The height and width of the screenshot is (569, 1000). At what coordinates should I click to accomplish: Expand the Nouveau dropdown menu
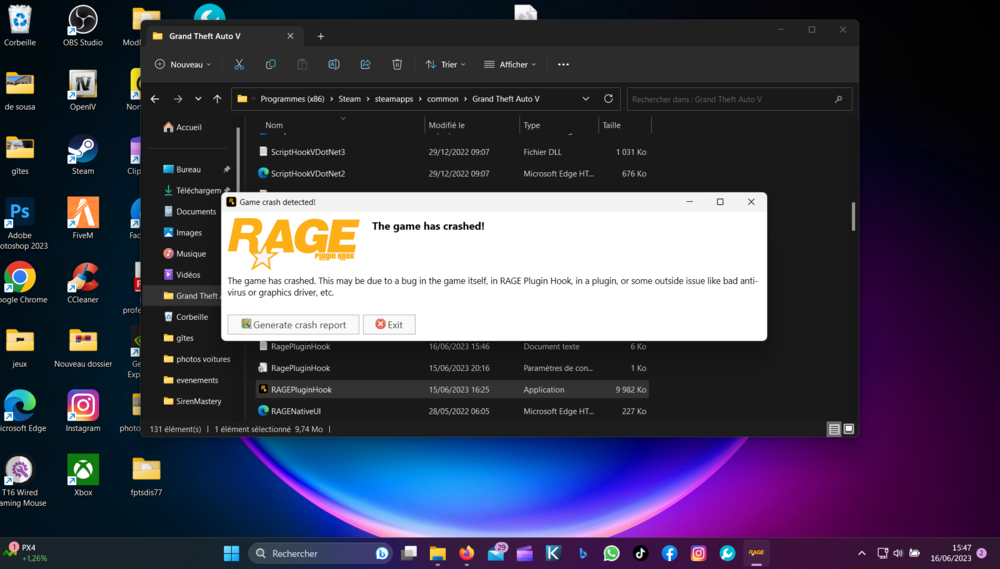point(183,64)
